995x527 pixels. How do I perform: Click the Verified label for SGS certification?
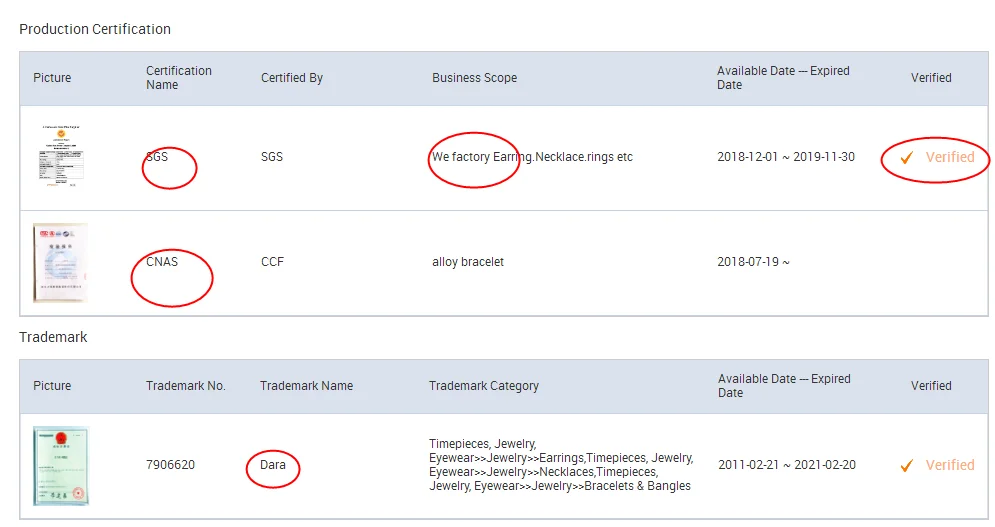949,157
